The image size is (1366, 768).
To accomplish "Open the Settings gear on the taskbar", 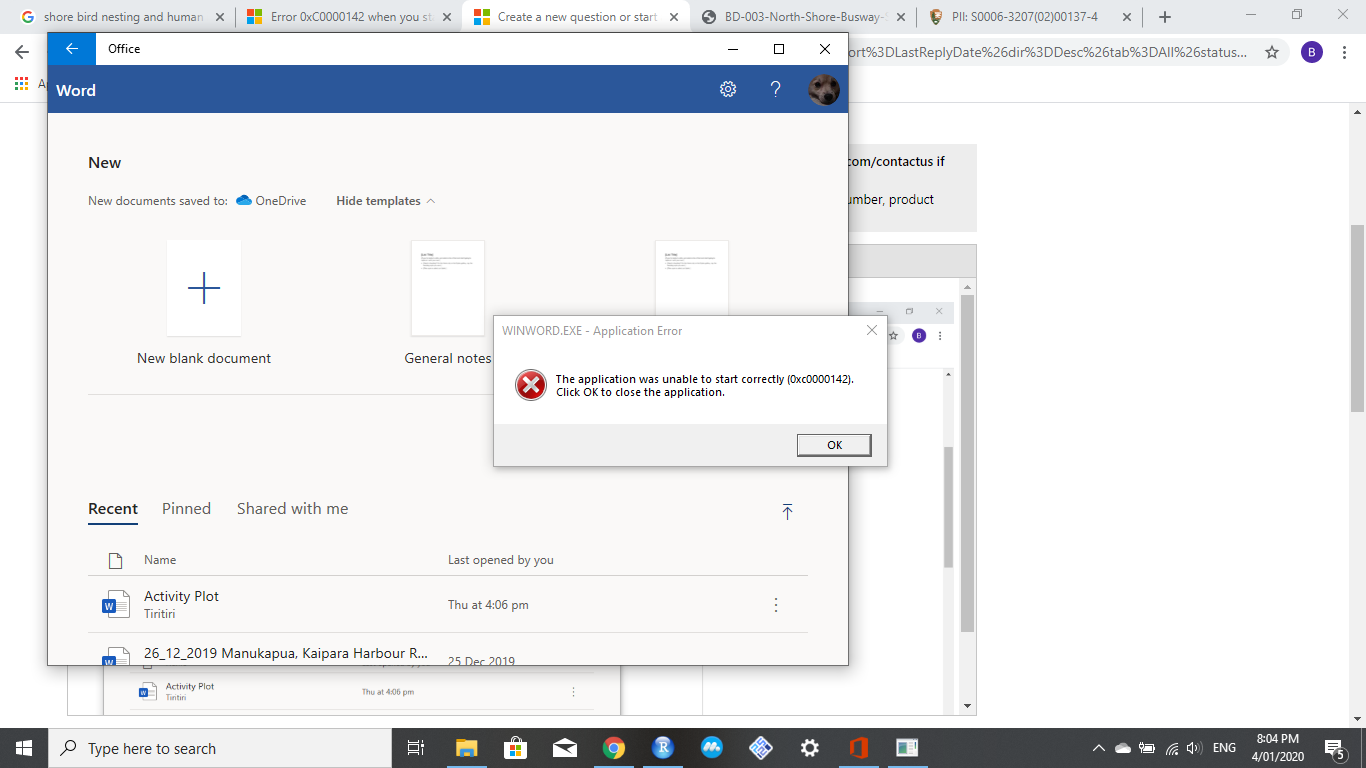I will tap(810, 748).
